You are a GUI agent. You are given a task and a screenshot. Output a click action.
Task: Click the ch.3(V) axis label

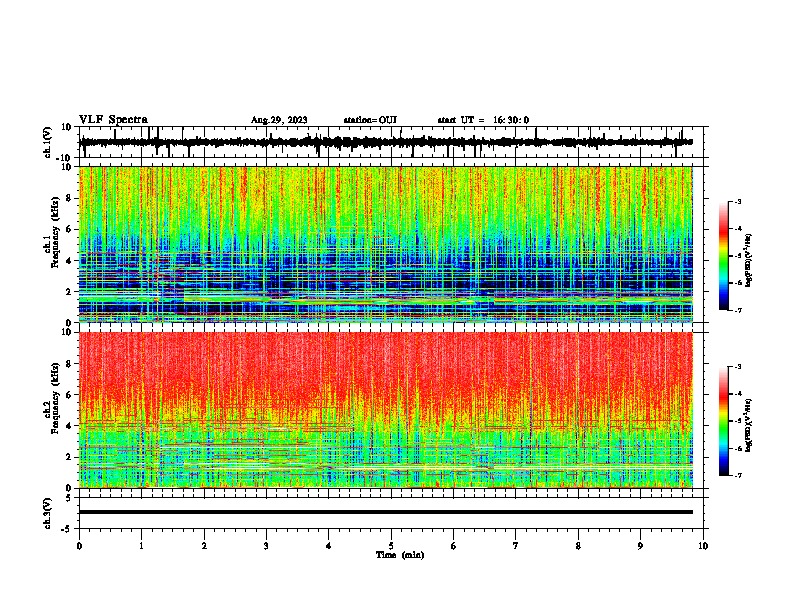pos(48,513)
